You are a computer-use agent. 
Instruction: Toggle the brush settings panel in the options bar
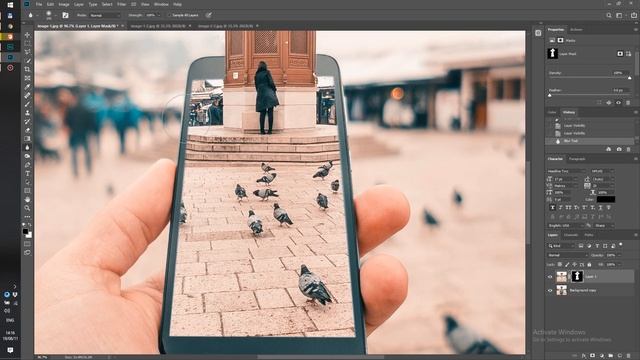pyautogui.click(x=65, y=15)
